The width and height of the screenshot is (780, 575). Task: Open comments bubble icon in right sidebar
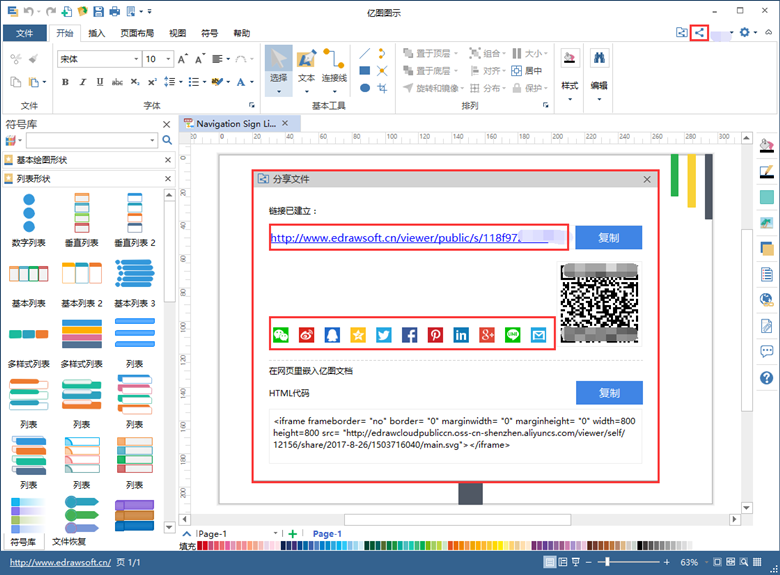[x=767, y=352]
